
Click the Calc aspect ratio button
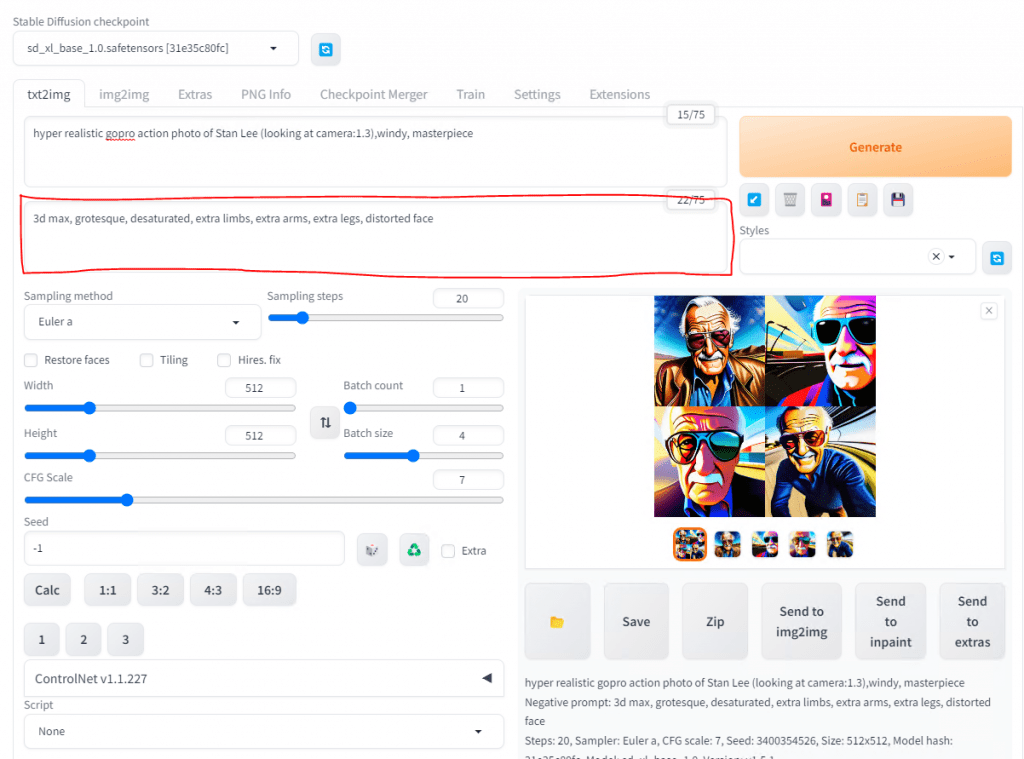click(47, 590)
